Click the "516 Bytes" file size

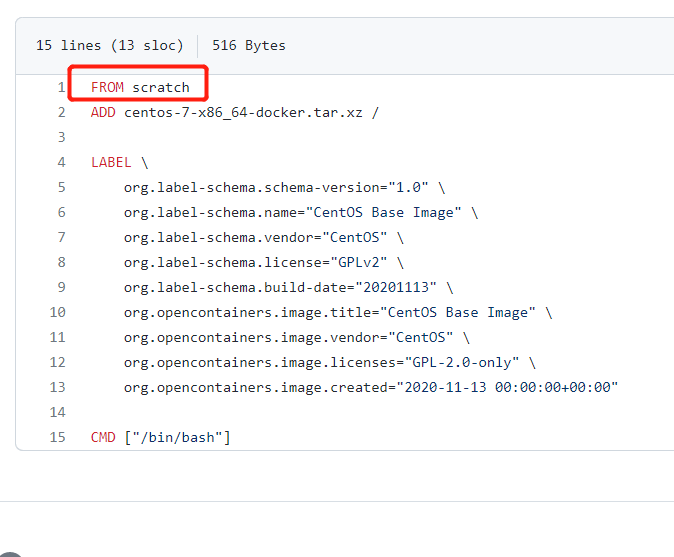coord(248,45)
